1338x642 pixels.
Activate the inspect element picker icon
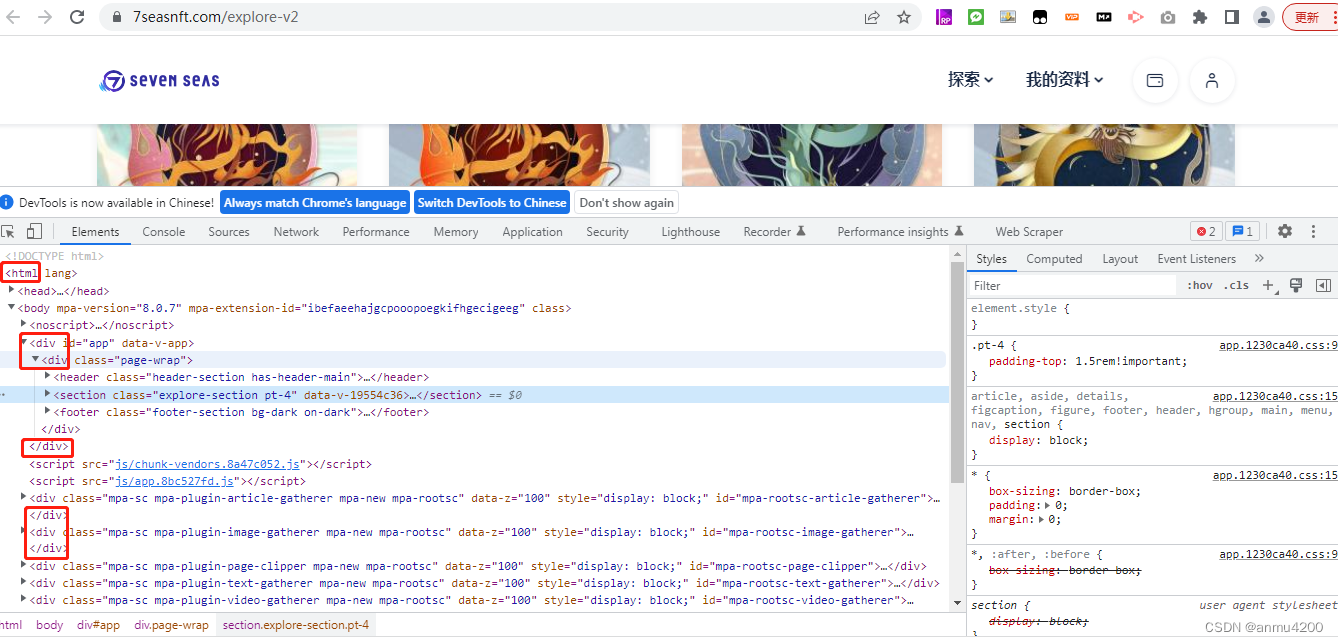click(x=9, y=231)
